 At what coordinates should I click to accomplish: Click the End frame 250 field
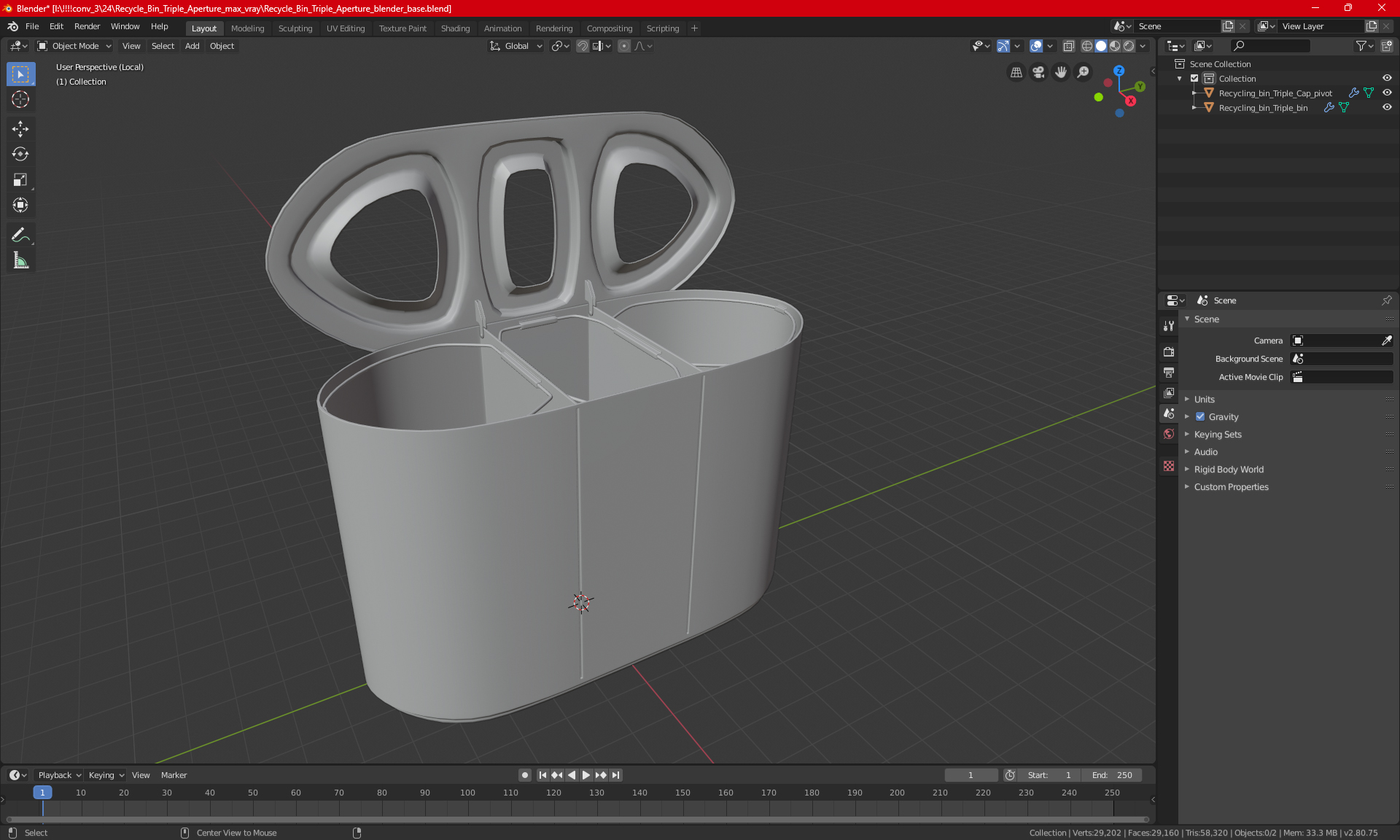click(1112, 775)
